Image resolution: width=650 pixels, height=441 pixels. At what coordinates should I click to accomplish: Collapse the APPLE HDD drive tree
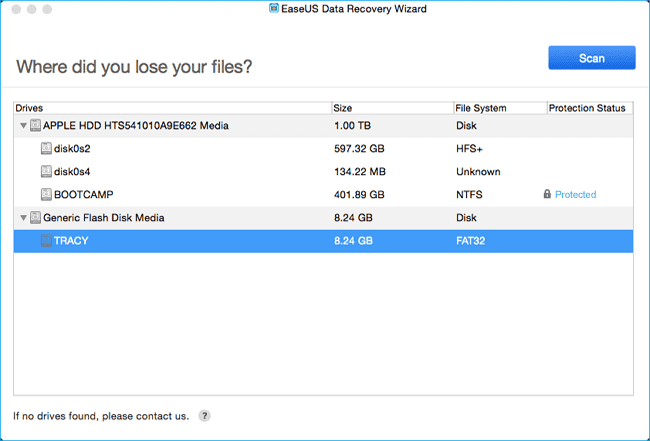click(x=22, y=125)
